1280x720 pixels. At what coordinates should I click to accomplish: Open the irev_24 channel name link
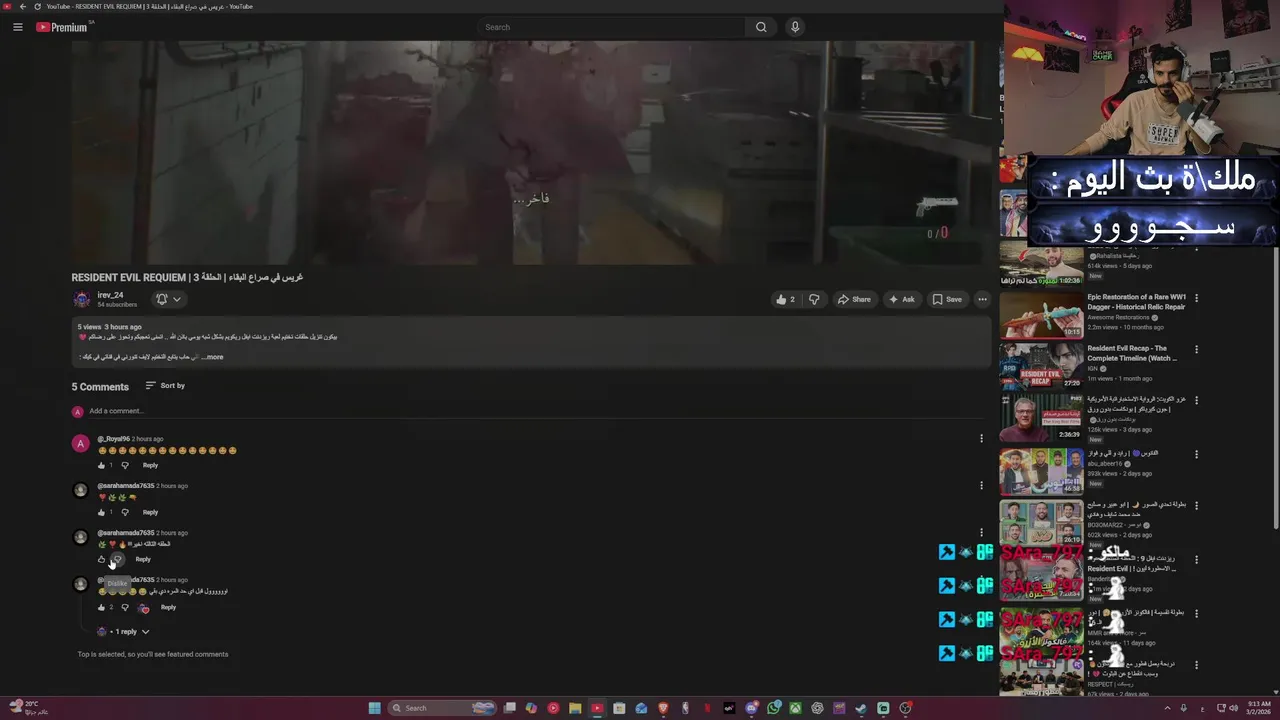click(x=110, y=295)
